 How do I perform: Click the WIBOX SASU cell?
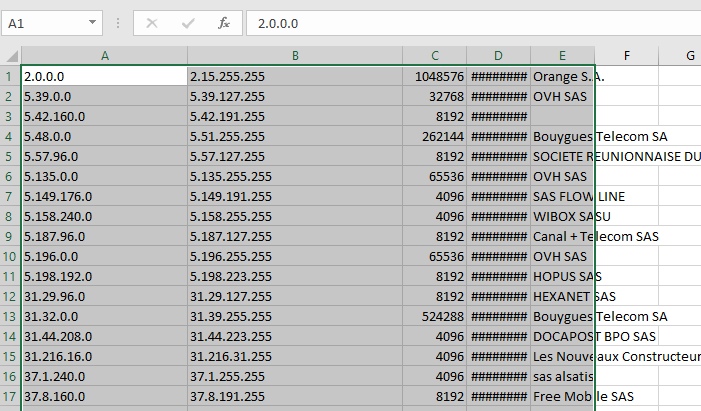(x=562, y=216)
